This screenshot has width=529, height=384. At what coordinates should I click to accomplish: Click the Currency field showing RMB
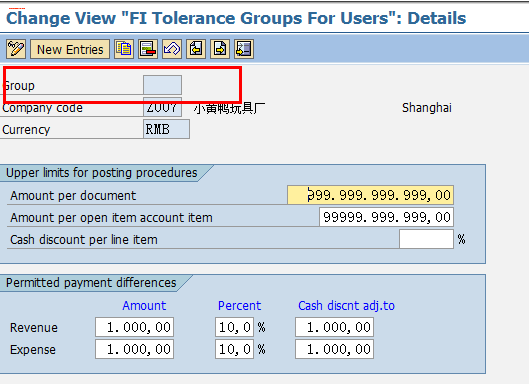[x=166, y=129]
